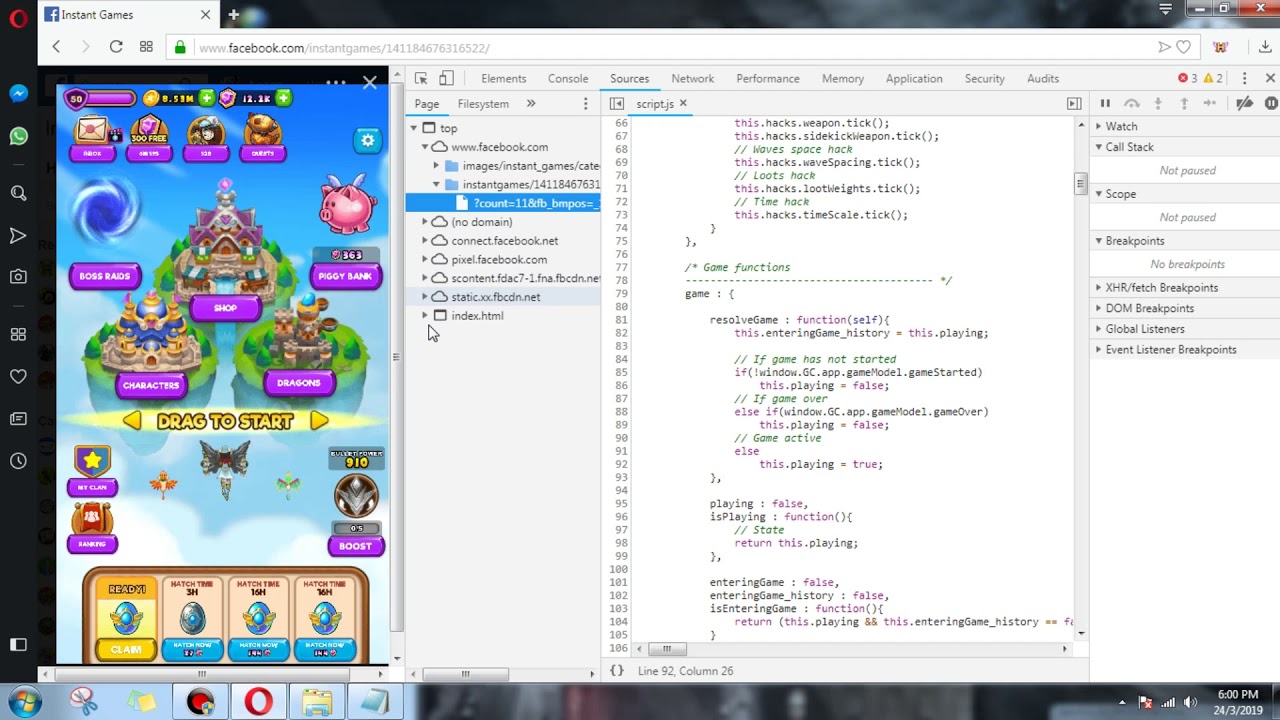Open the Messenger sidebar icon

[18, 94]
